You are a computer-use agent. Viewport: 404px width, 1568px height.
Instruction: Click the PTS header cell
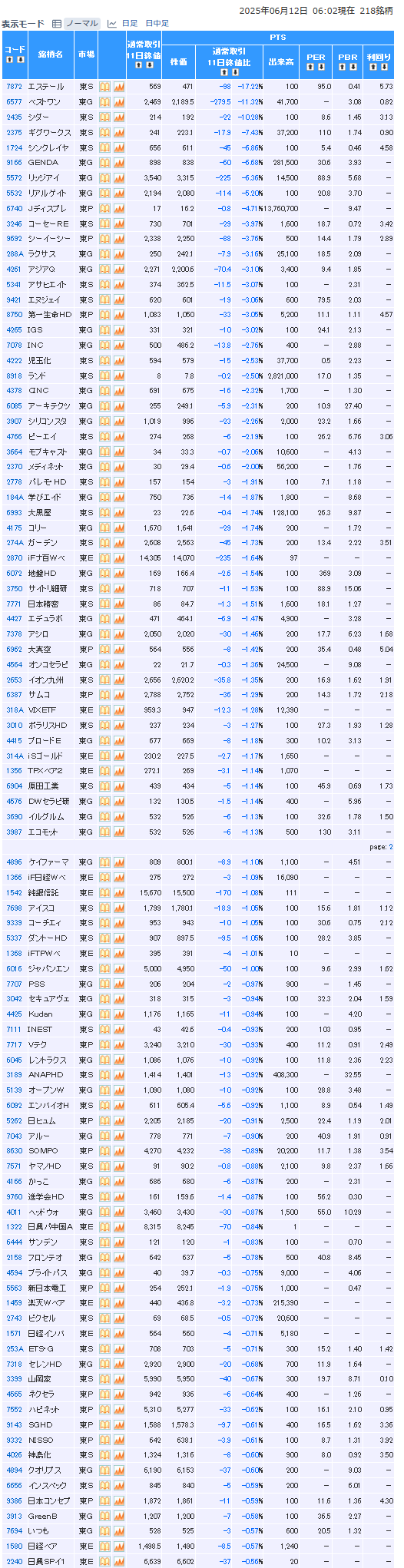click(278, 38)
